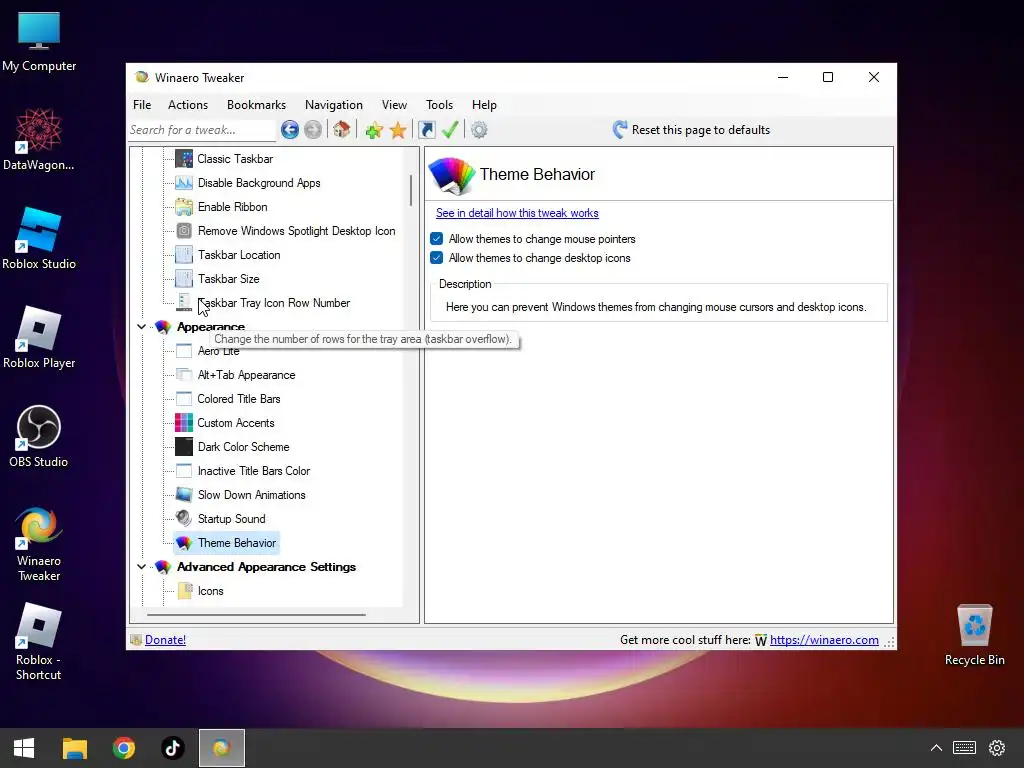Click the Winaero Tweaker taskbar button
This screenshot has height=768, width=1024.
221,748
